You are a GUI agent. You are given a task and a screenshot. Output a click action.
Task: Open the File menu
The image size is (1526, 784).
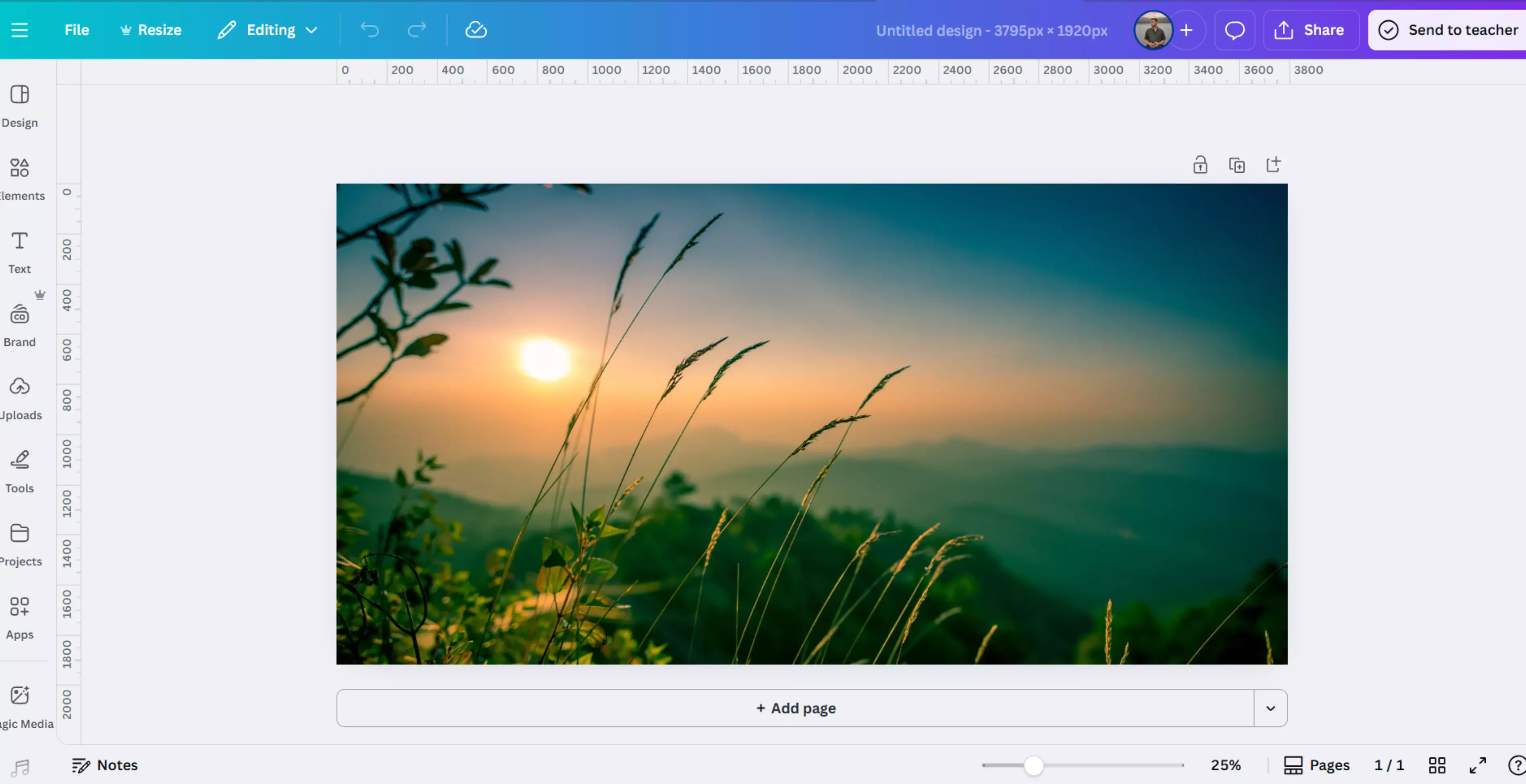[76, 30]
